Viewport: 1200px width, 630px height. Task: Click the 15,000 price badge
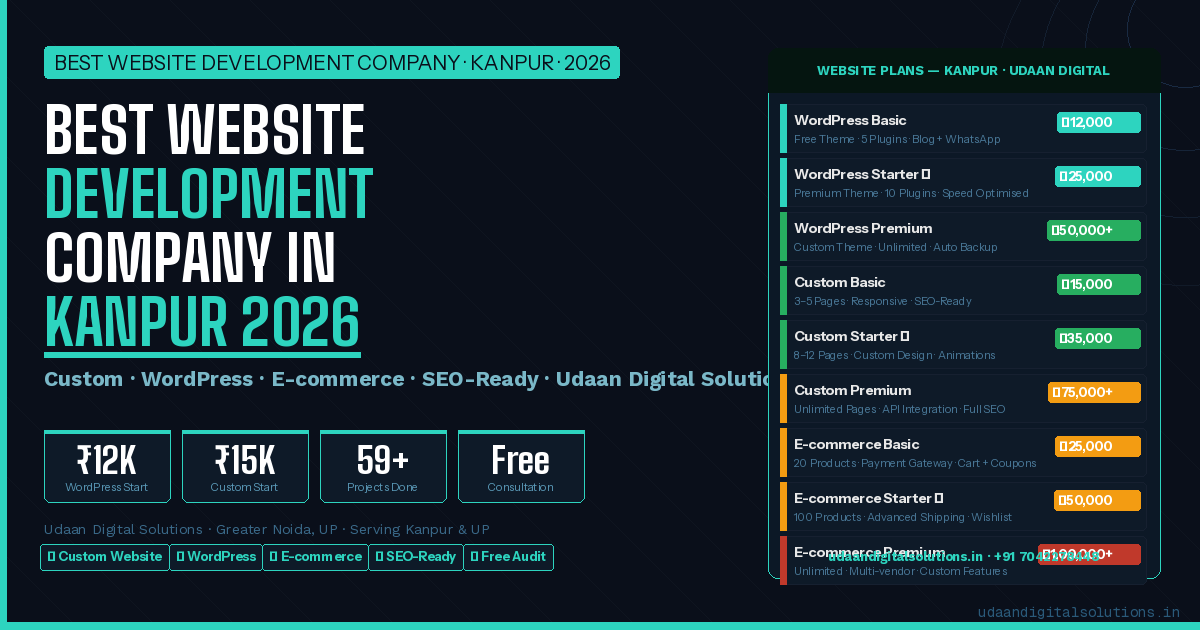coord(1099,284)
